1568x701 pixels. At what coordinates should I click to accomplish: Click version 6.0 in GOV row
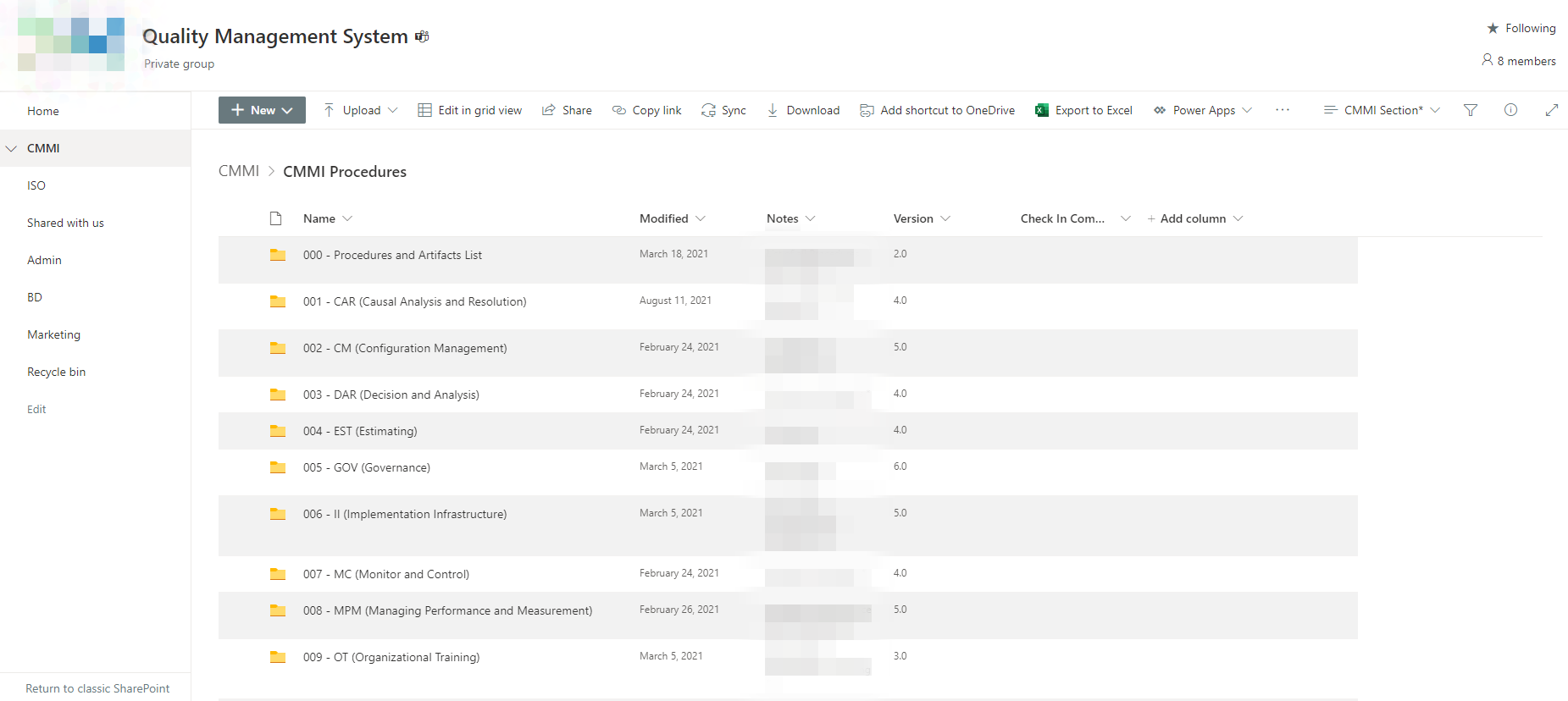coord(900,466)
